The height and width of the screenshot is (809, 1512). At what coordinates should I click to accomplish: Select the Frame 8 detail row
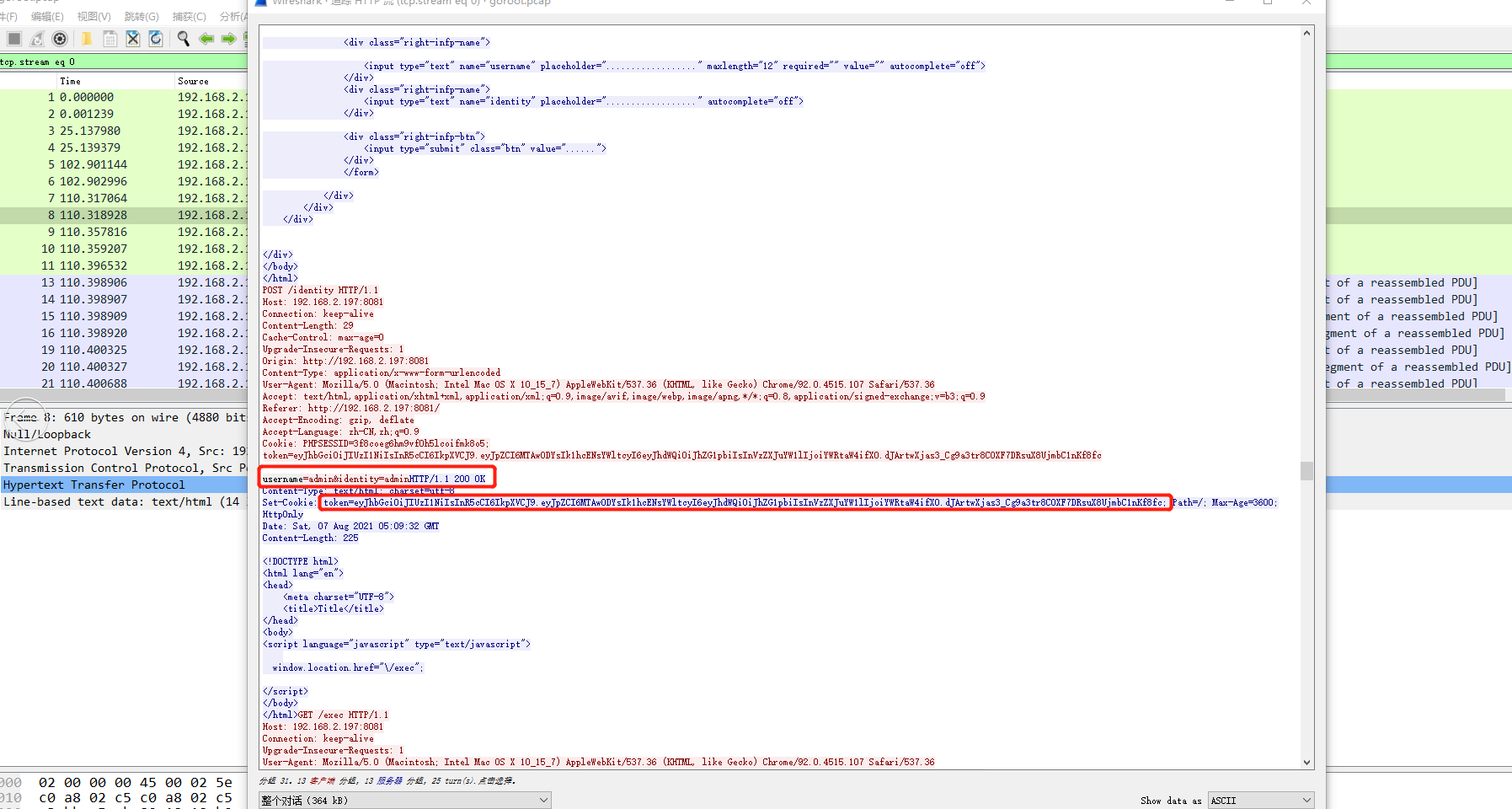[x=124, y=417]
